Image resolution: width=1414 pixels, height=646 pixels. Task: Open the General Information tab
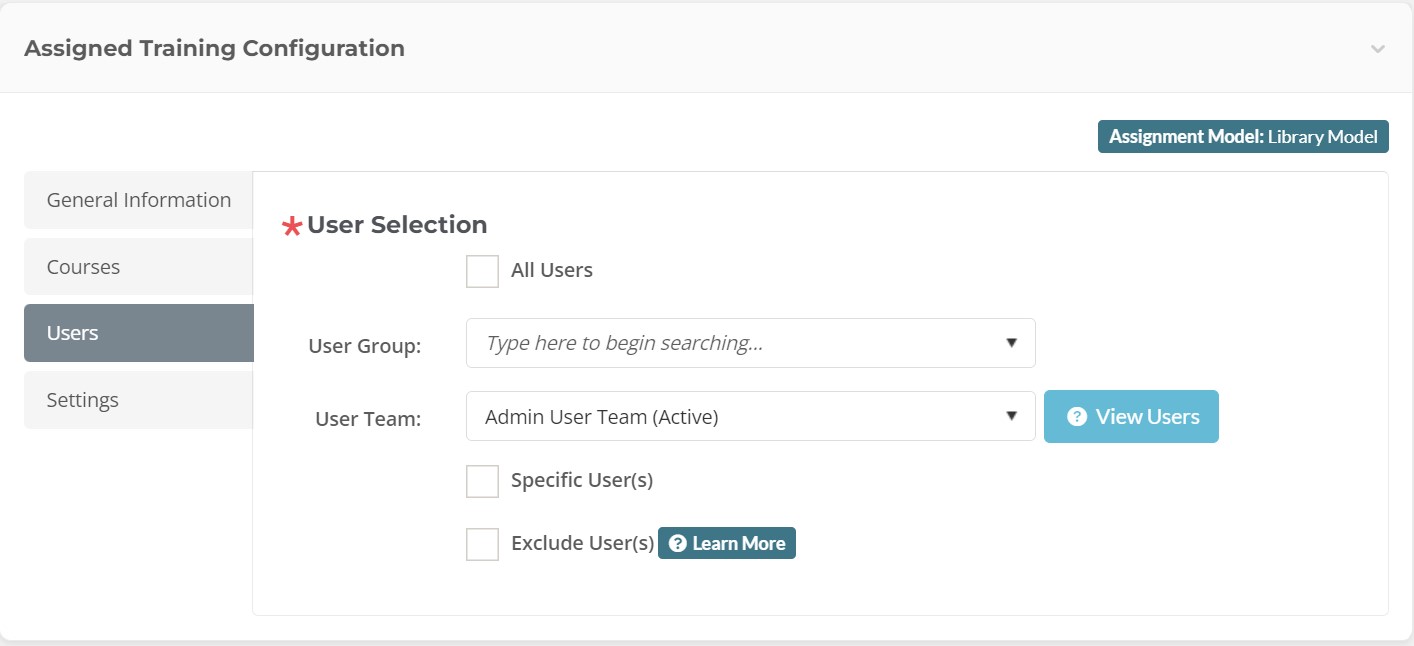pyautogui.click(x=139, y=200)
